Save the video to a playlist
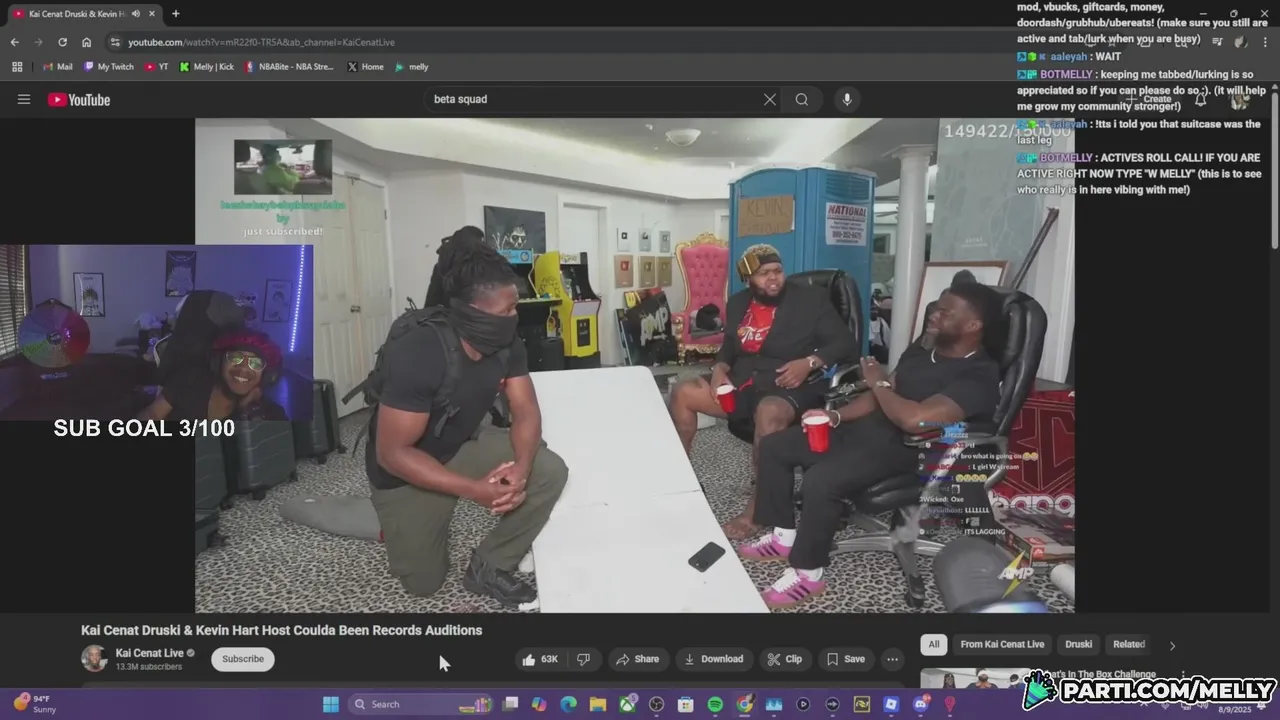The width and height of the screenshot is (1280, 720). click(x=846, y=659)
